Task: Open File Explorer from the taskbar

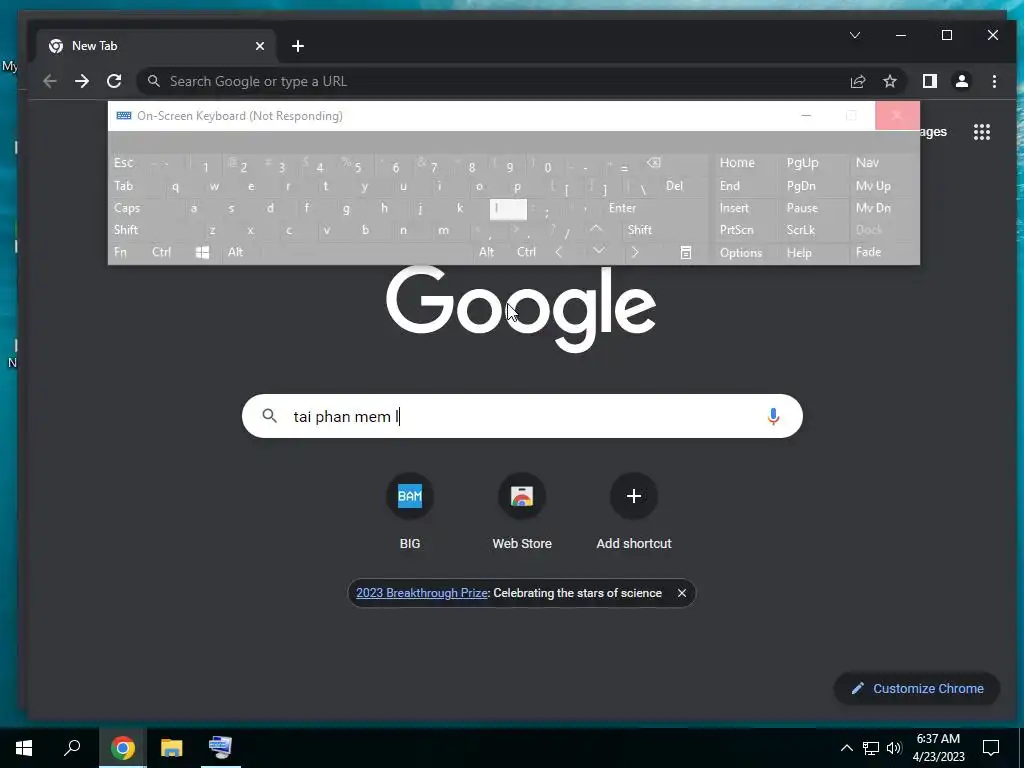Action: click(171, 748)
